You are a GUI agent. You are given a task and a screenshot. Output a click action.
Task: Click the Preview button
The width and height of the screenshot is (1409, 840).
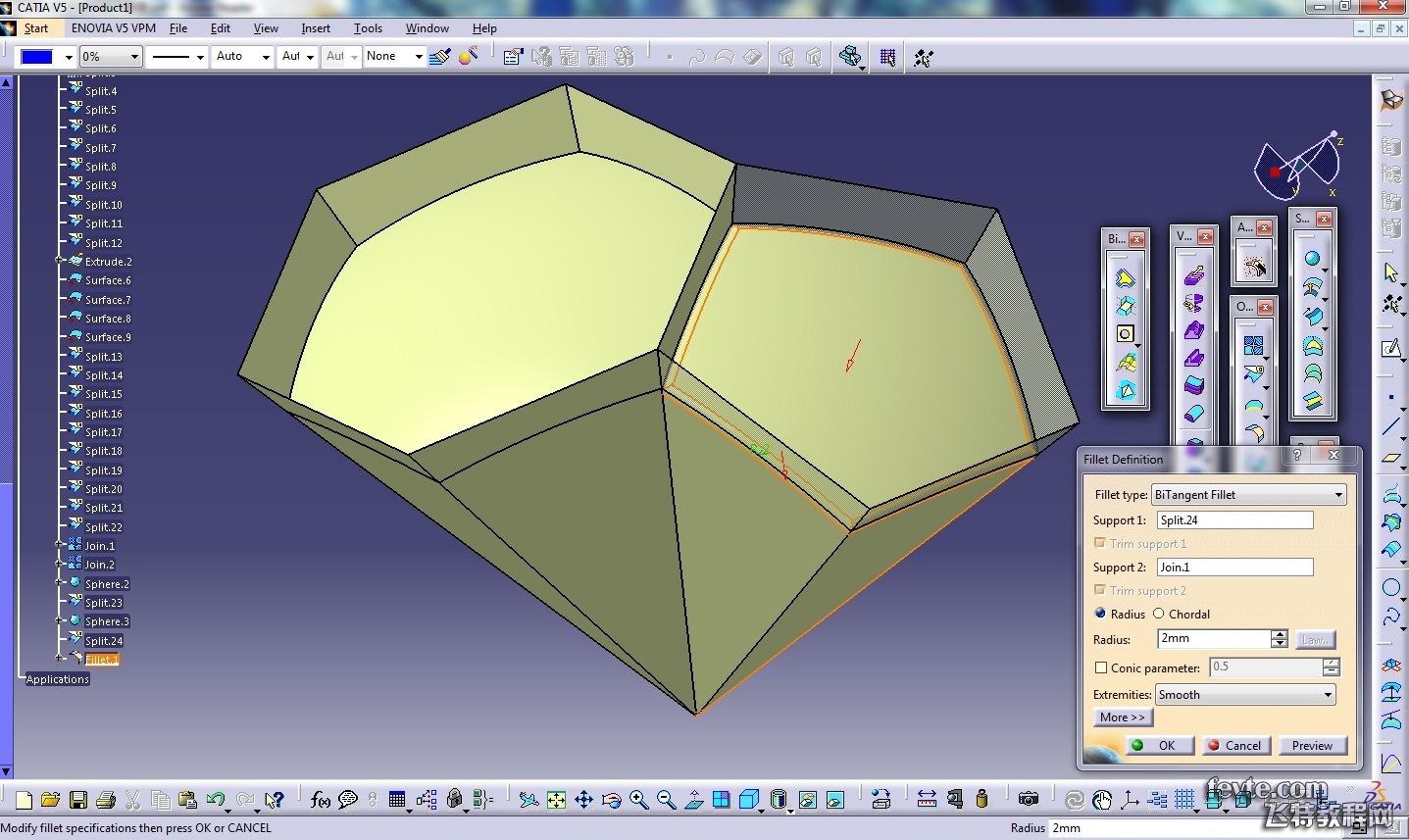1312,745
